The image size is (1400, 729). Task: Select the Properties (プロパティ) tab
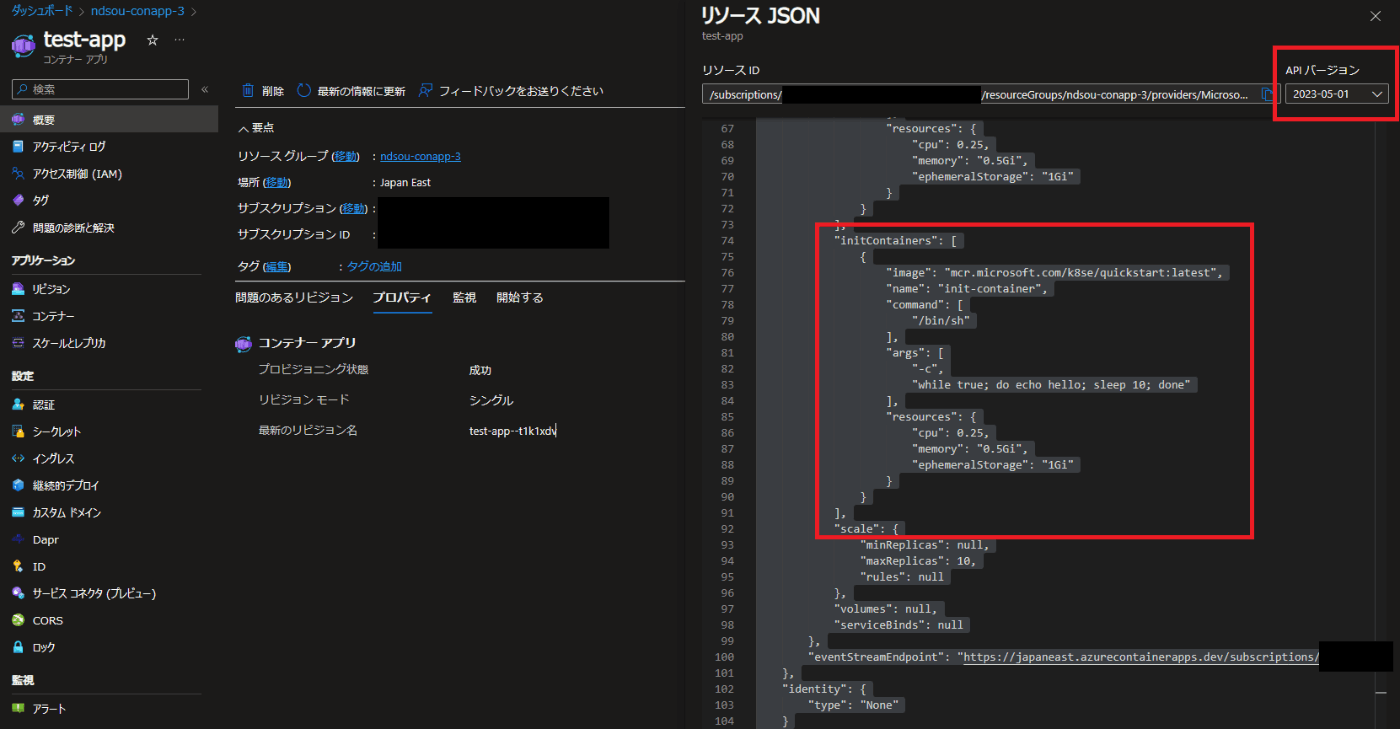point(402,298)
